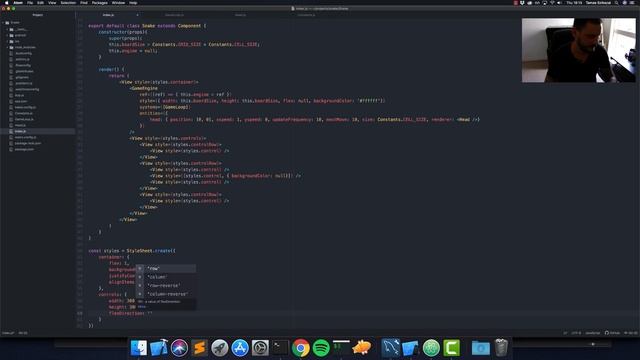This screenshot has height=360, width=640.
Task: Open the Downloads folder in the Dock
Action: click(x=480, y=348)
